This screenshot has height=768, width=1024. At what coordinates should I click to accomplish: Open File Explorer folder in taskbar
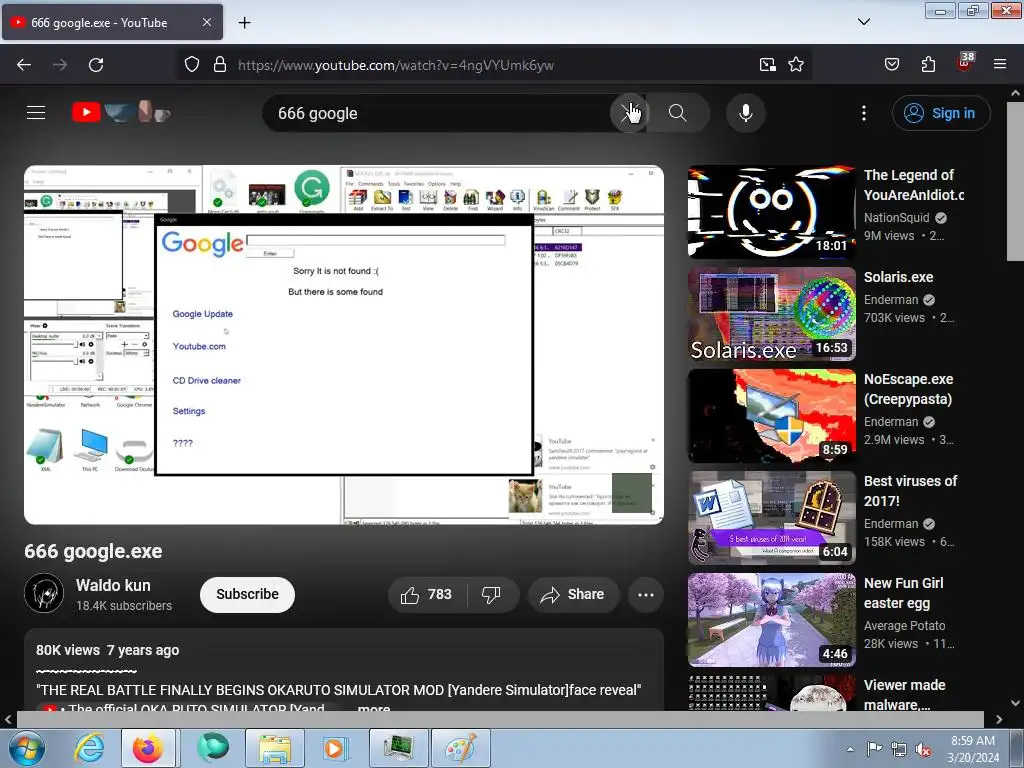(275, 749)
